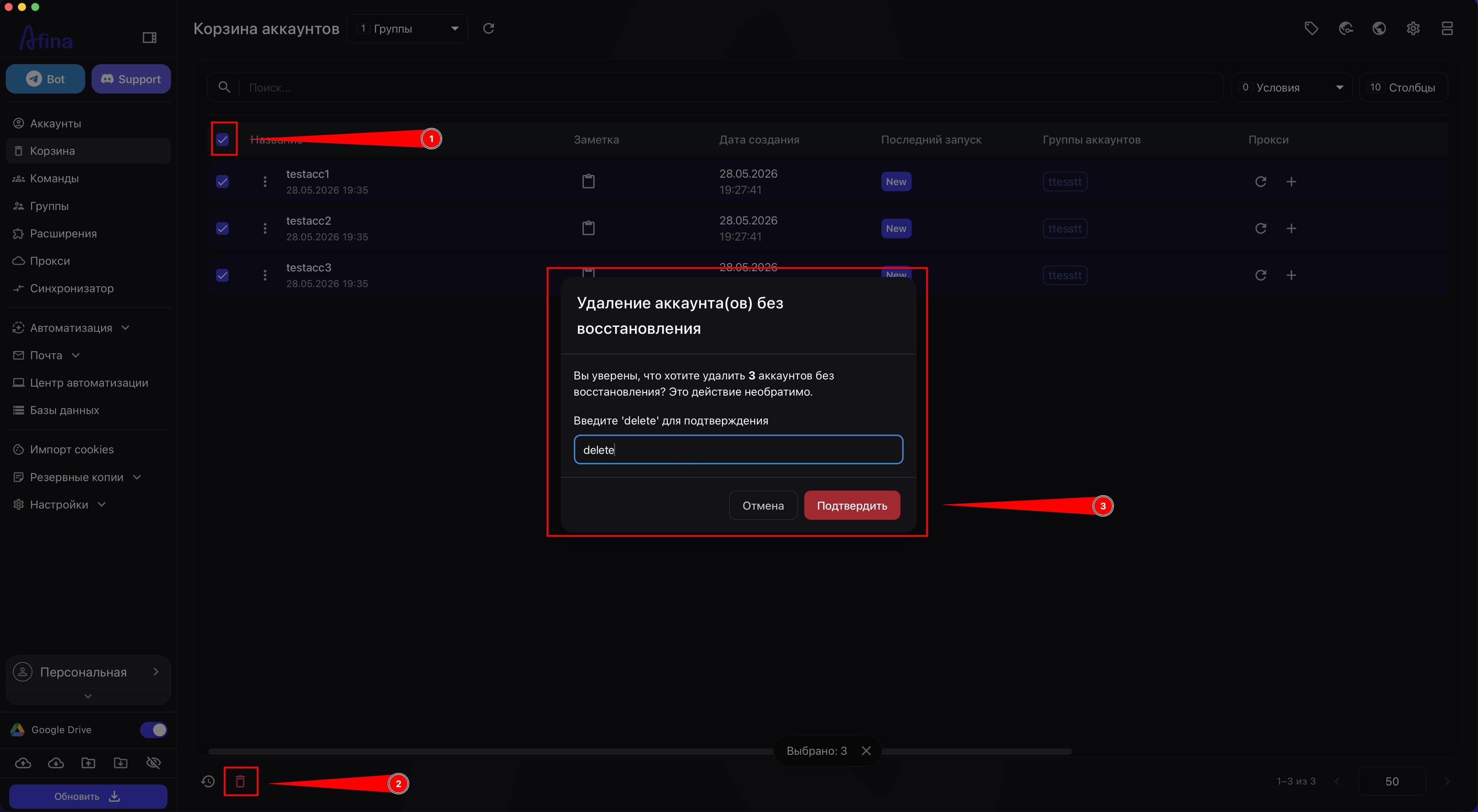Add proxy to testacc1
Screen dimensions: 1478x812
tap(1291, 182)
